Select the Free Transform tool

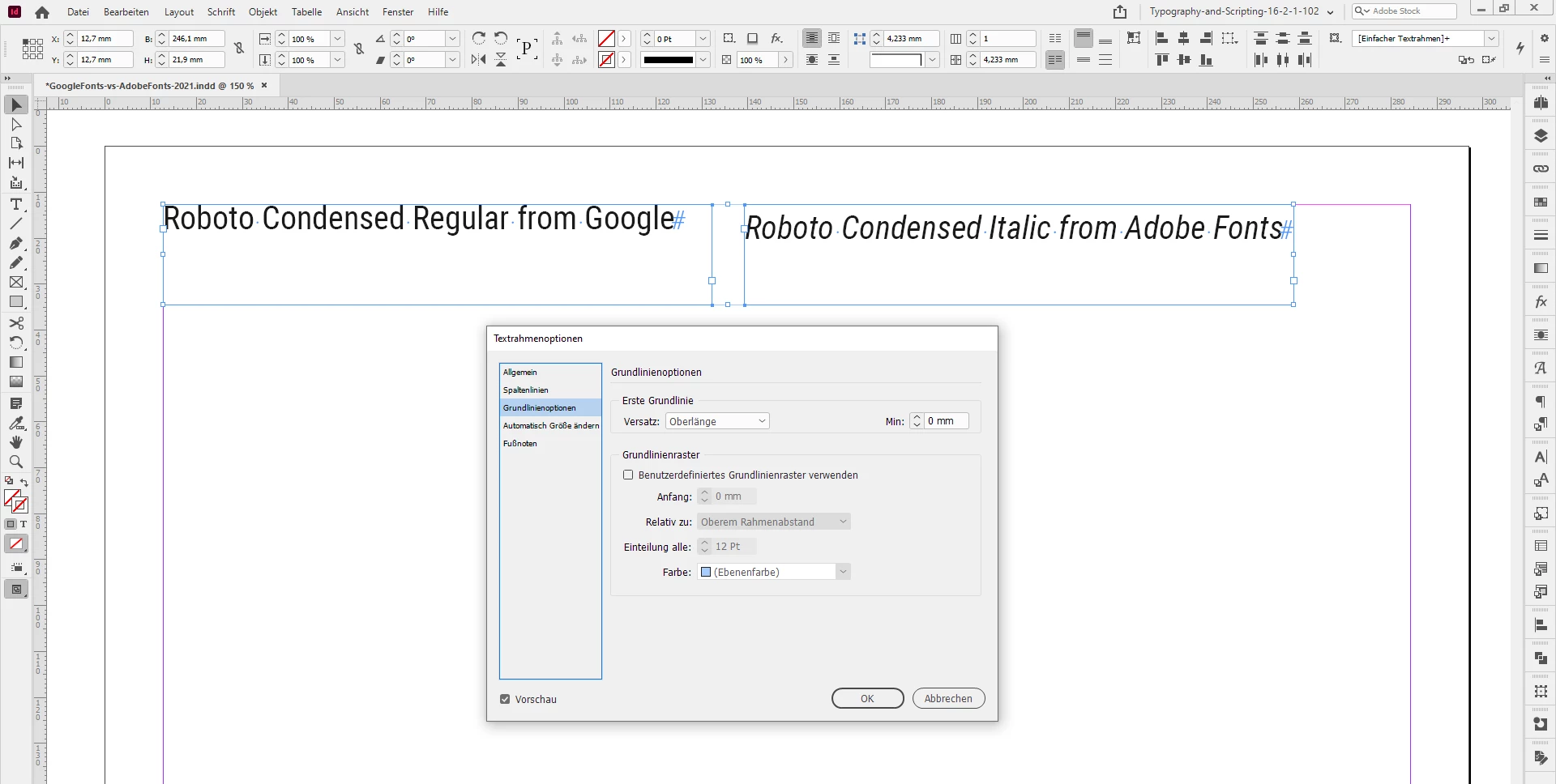(16, 343)
